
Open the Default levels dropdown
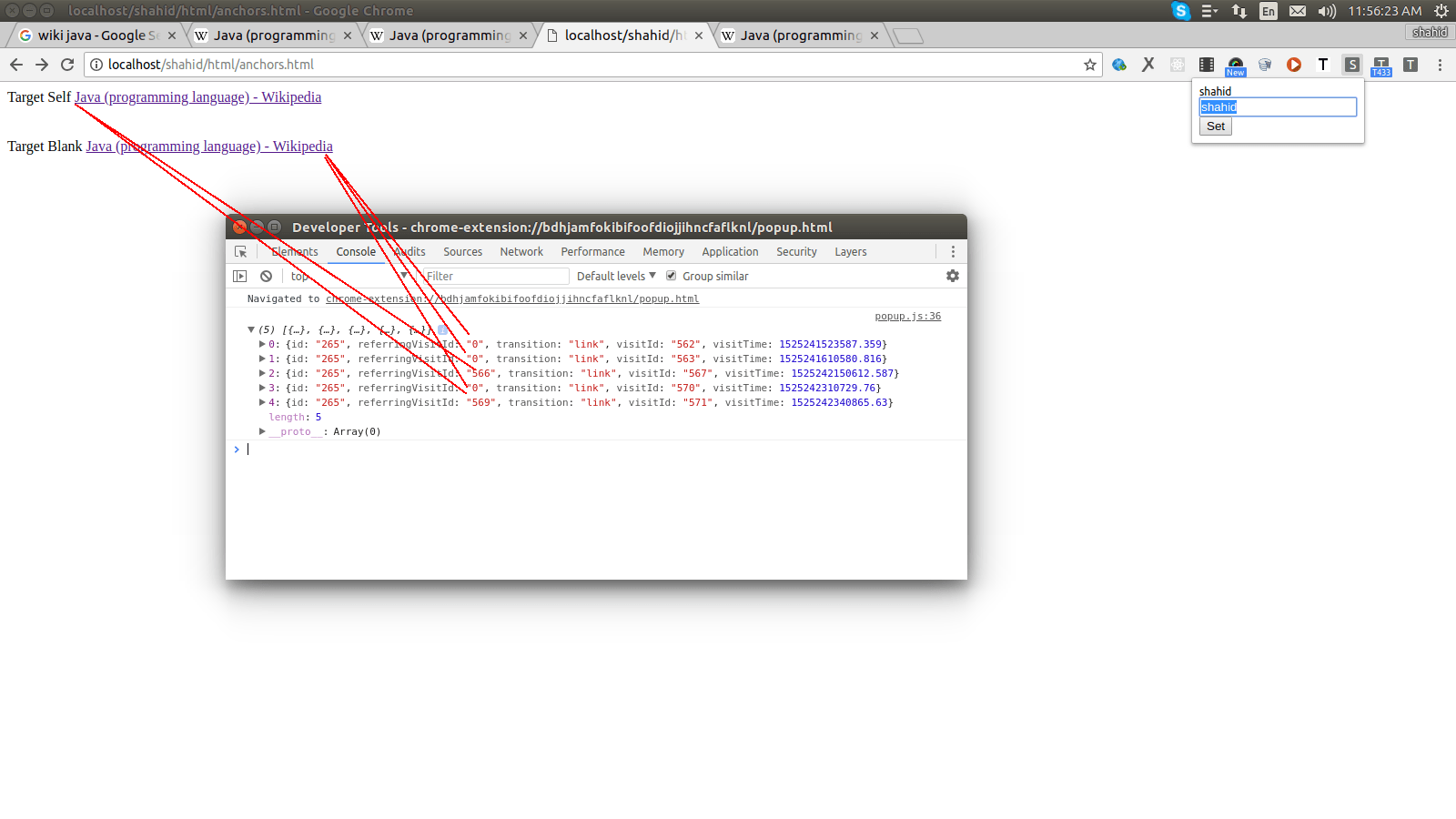click(x=615, y=276)
